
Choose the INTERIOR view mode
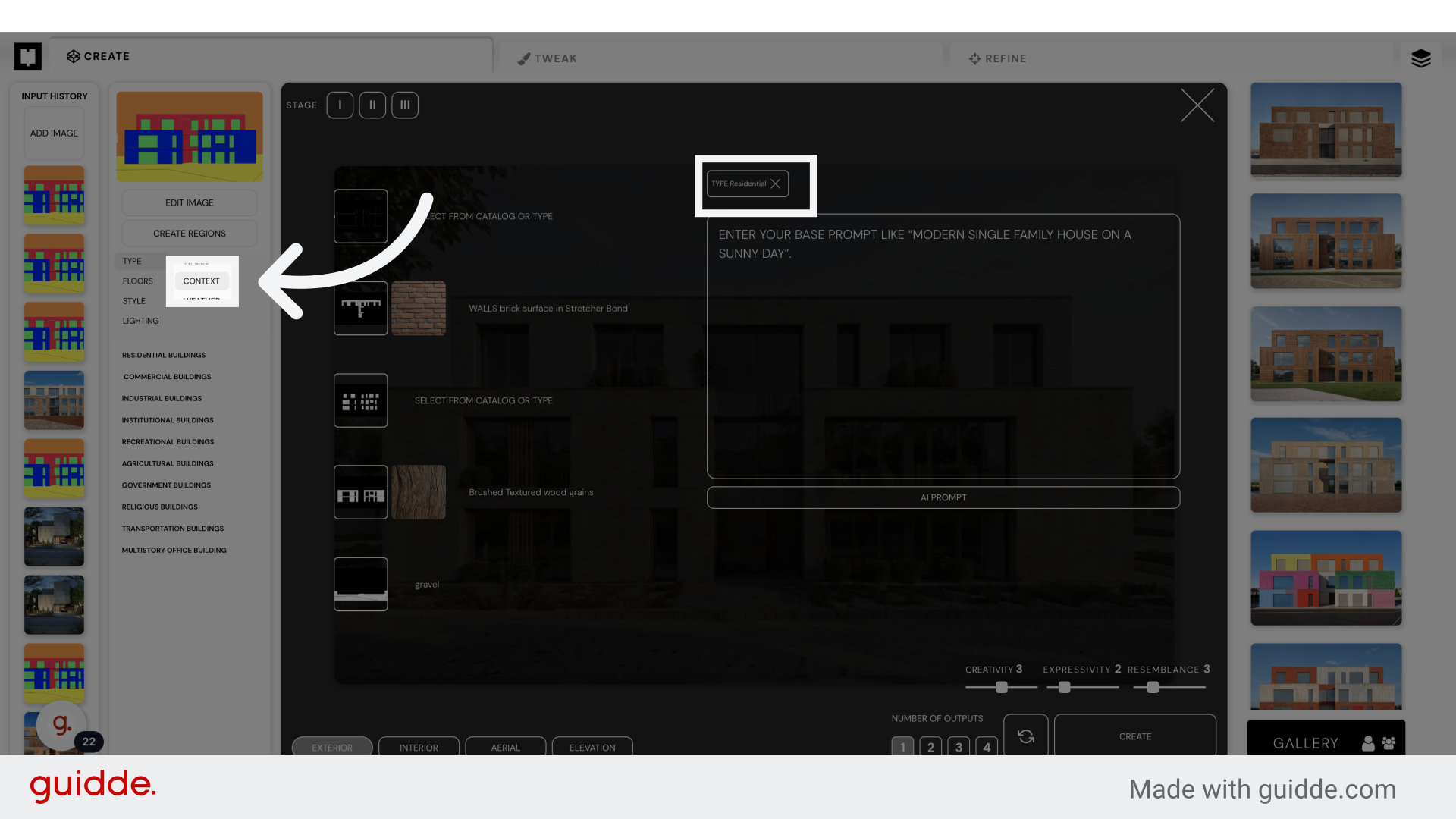click(x=419, y=746)
